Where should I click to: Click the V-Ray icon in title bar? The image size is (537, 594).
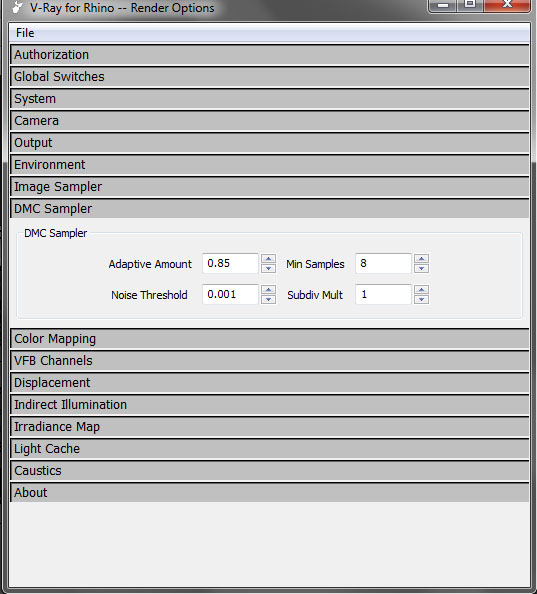[x=17, y=7]
